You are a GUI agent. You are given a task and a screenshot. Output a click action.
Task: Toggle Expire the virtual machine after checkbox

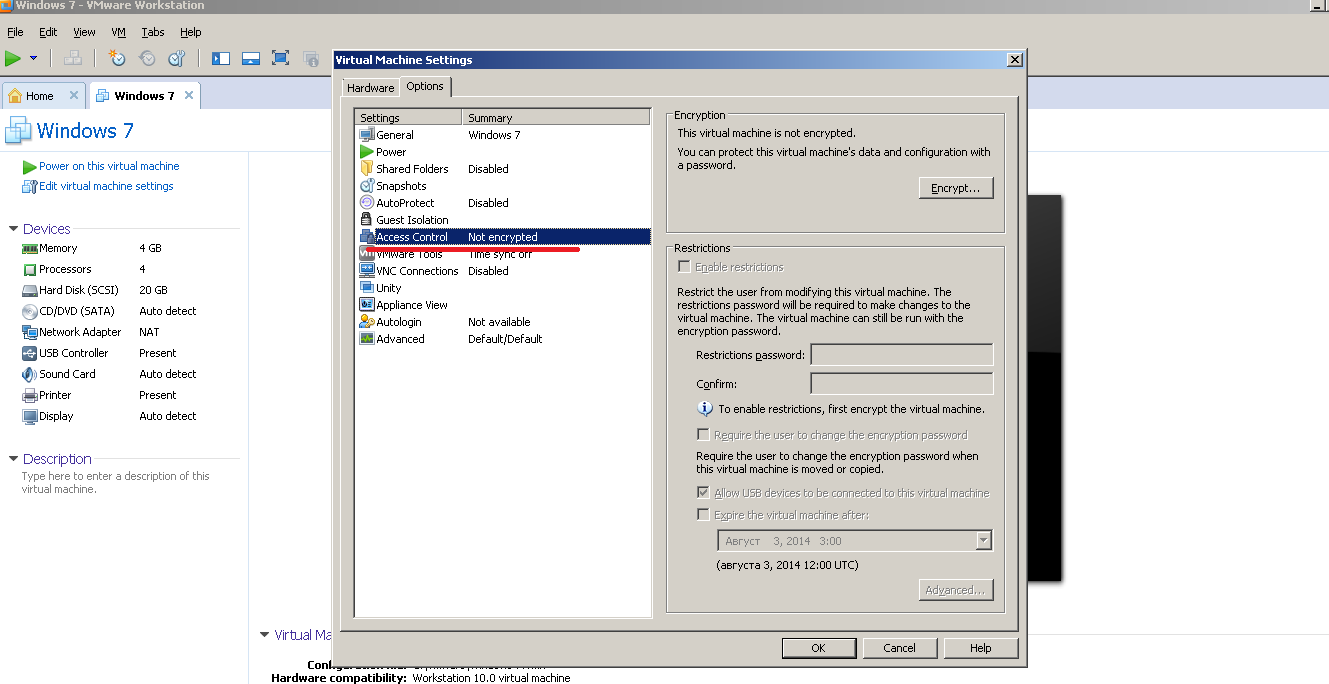point(704,515)
